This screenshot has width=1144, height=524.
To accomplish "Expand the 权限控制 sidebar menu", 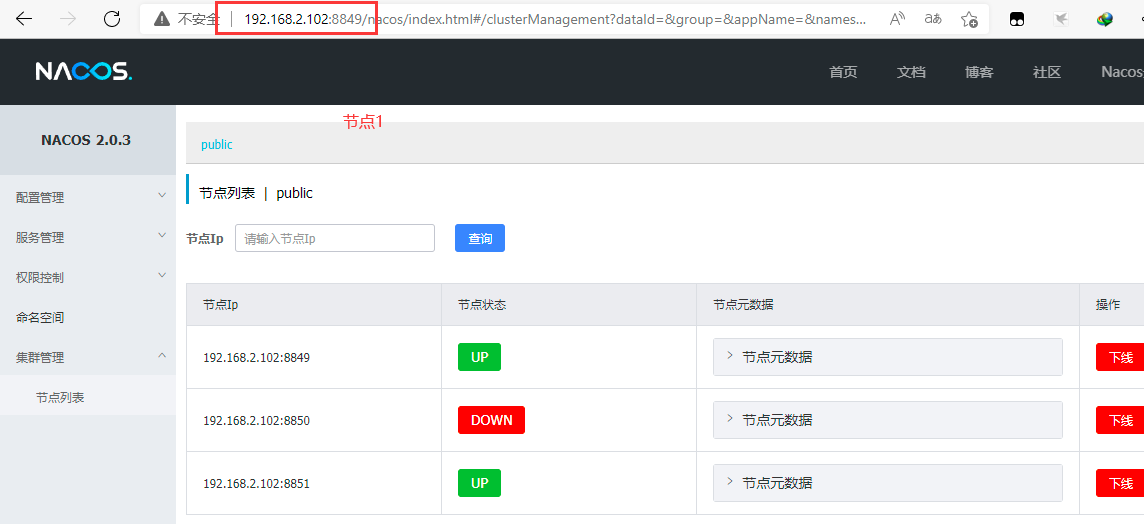I will tap(87, 277).
